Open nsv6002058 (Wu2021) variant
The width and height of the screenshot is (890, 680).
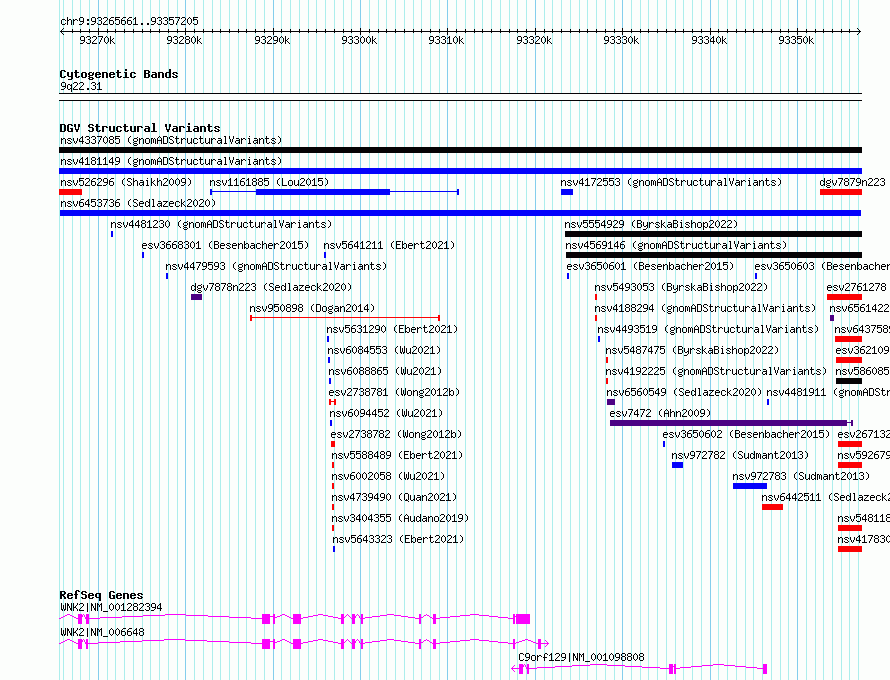click(x=388, y=476)
